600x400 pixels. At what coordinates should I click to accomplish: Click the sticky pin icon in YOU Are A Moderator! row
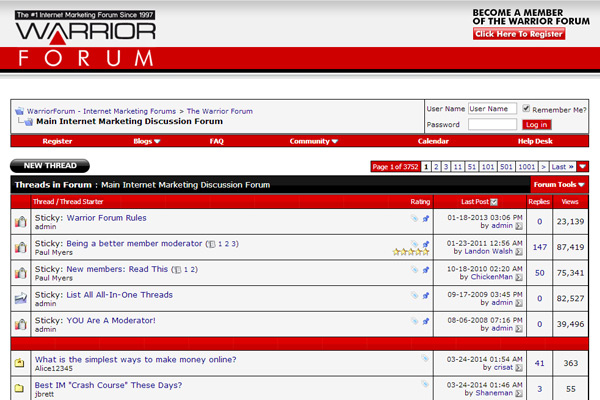pyautogui.click(x=426, y=321)
